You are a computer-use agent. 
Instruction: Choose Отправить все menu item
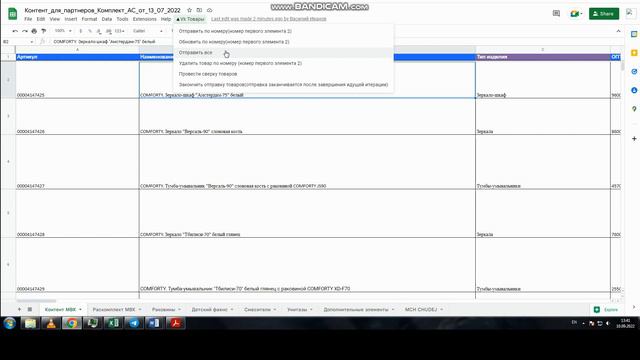283,53
